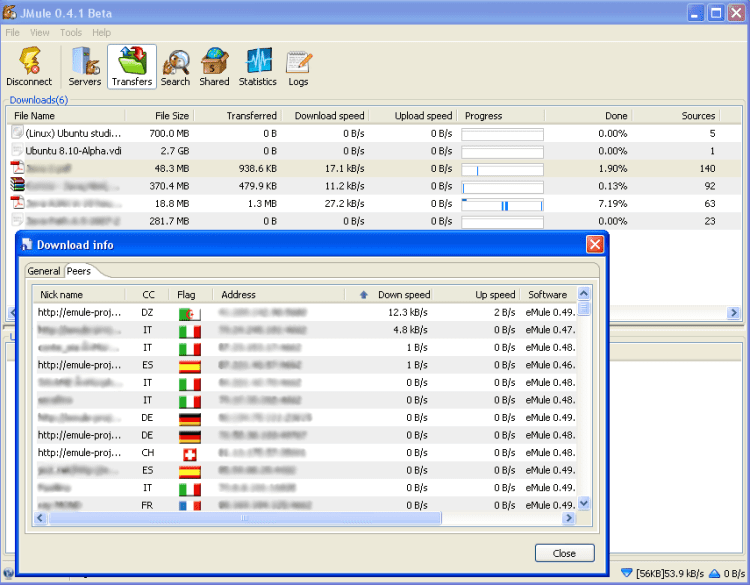
Task: Sort downloads by File Name column
Action: 66,116
